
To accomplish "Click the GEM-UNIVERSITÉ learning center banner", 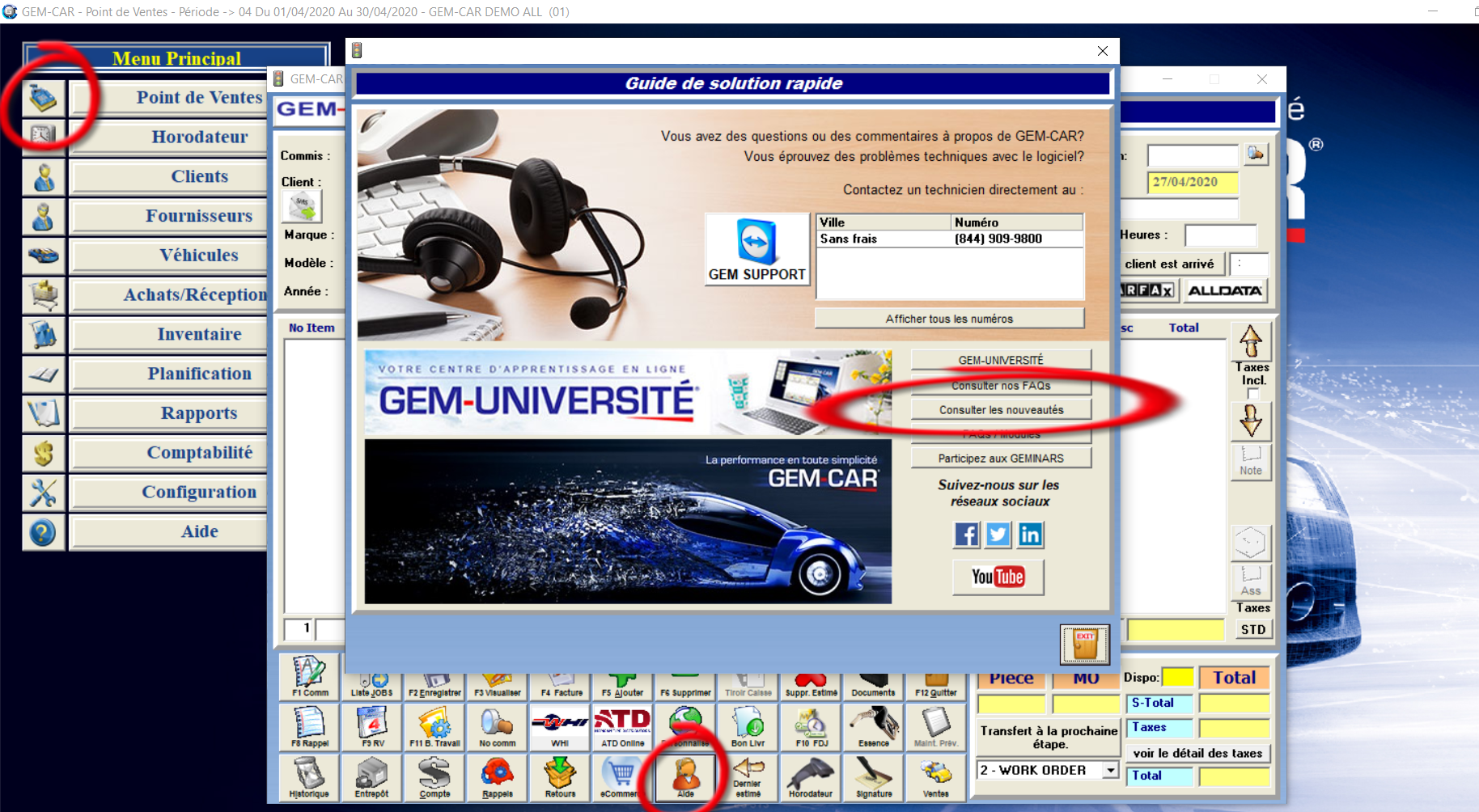I will [628, 393].
